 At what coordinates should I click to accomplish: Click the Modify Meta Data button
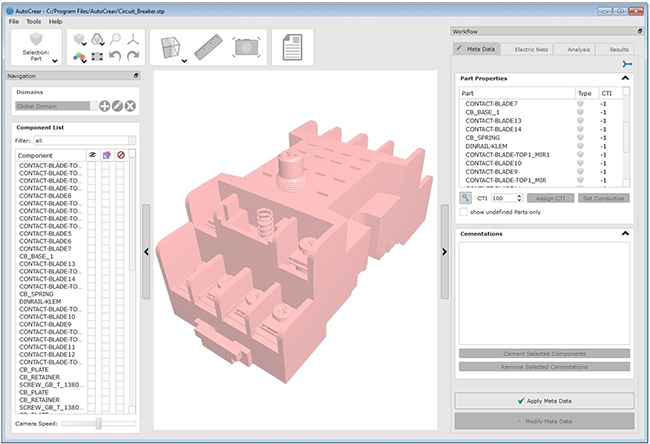[x=544, y=421]
